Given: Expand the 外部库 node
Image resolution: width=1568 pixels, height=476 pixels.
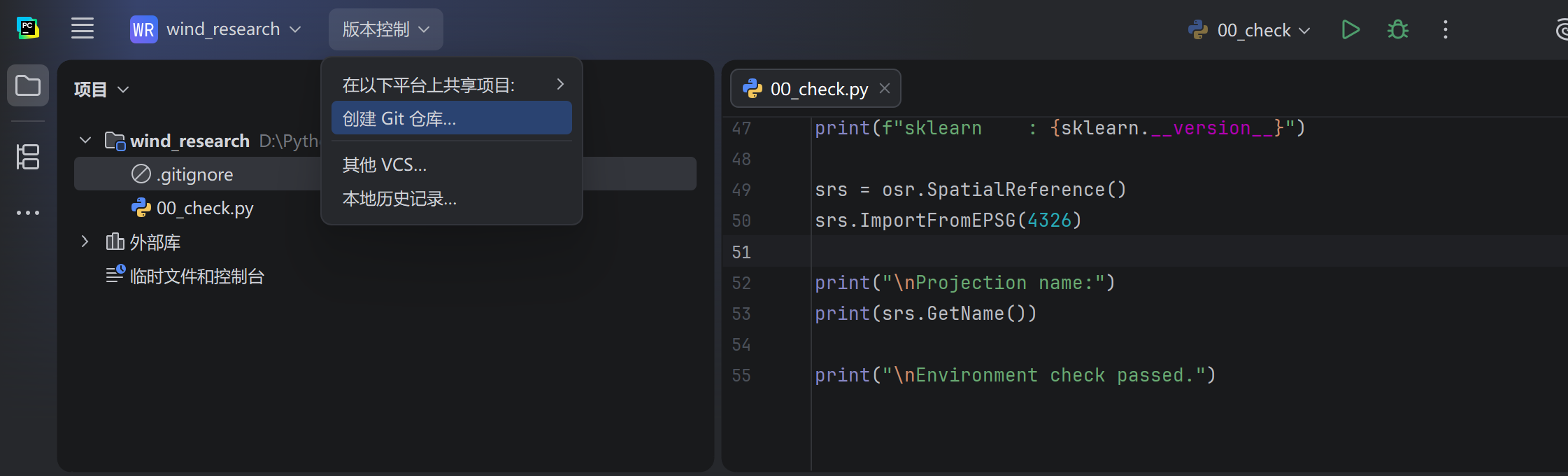Looking at the screenshot, I should coord(85,241).
